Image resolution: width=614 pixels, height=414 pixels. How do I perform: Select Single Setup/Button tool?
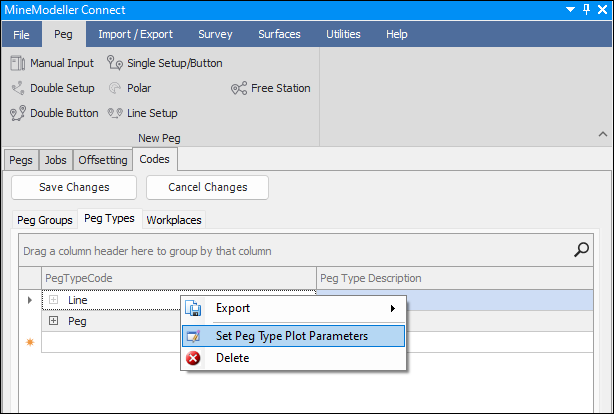pyautogui.click(x=165, y=63)
